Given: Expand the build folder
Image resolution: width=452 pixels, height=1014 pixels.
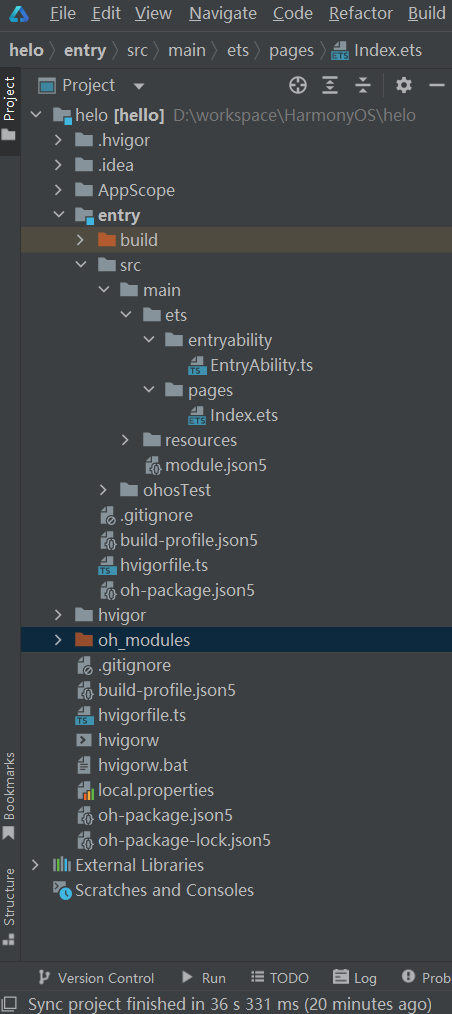Looking at the screenshot, I should (80, 240).
